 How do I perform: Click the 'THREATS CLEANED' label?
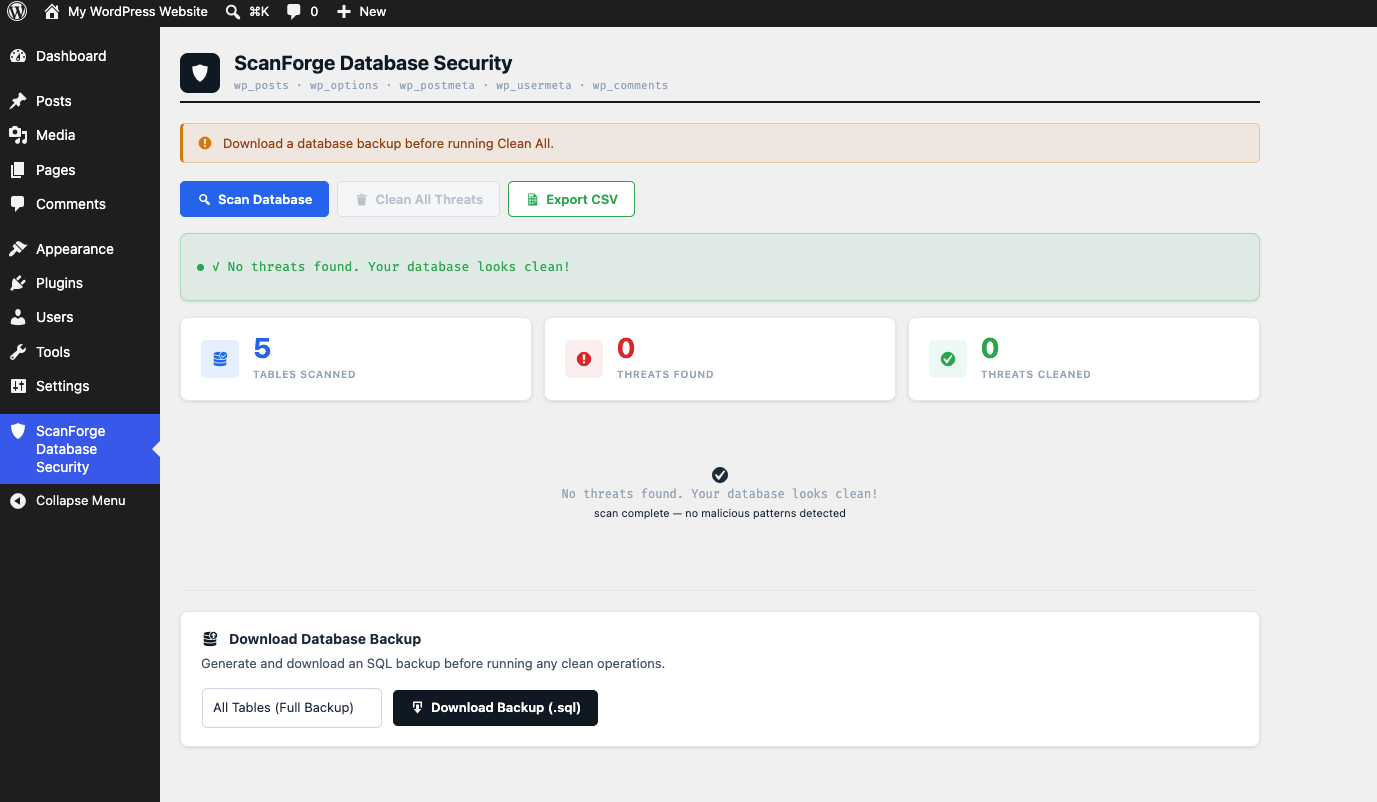1036,374
